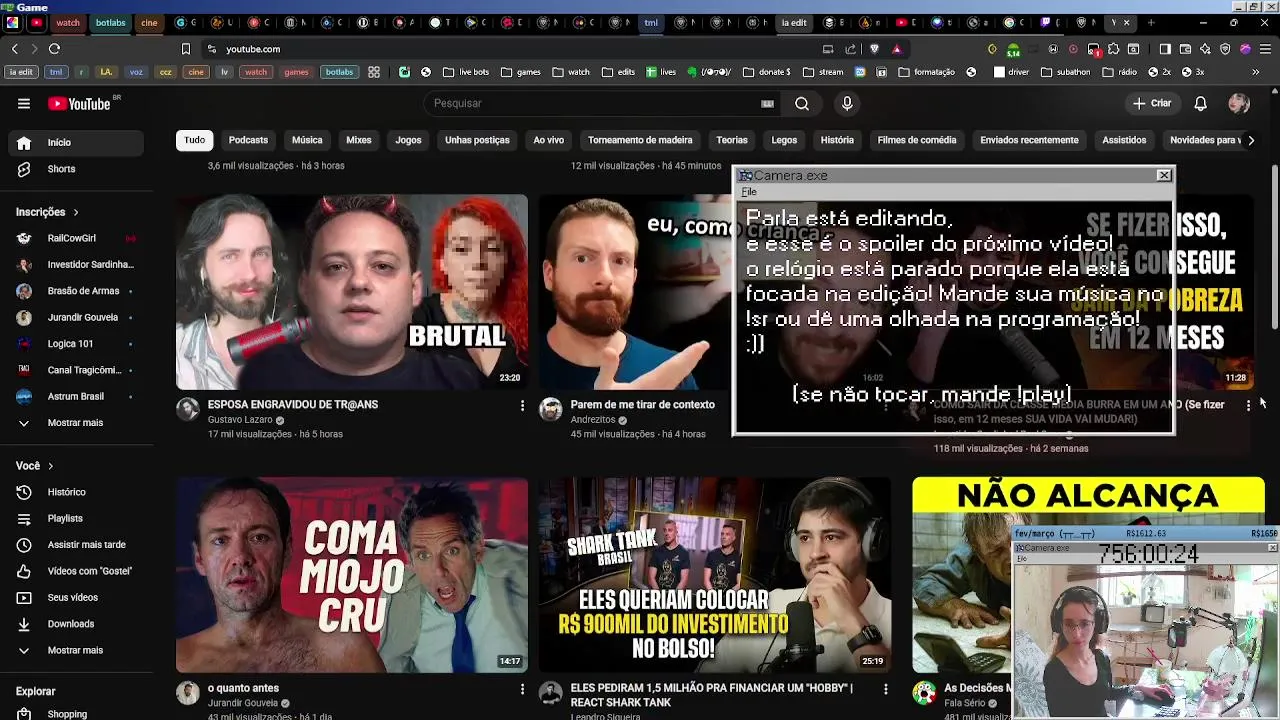The height and width of the screenshot is (720, 1280).
Task: Open ESPOSA ENGRAVIDOU DE TR@ANS video thumbnail
Action: click(352, 291)
